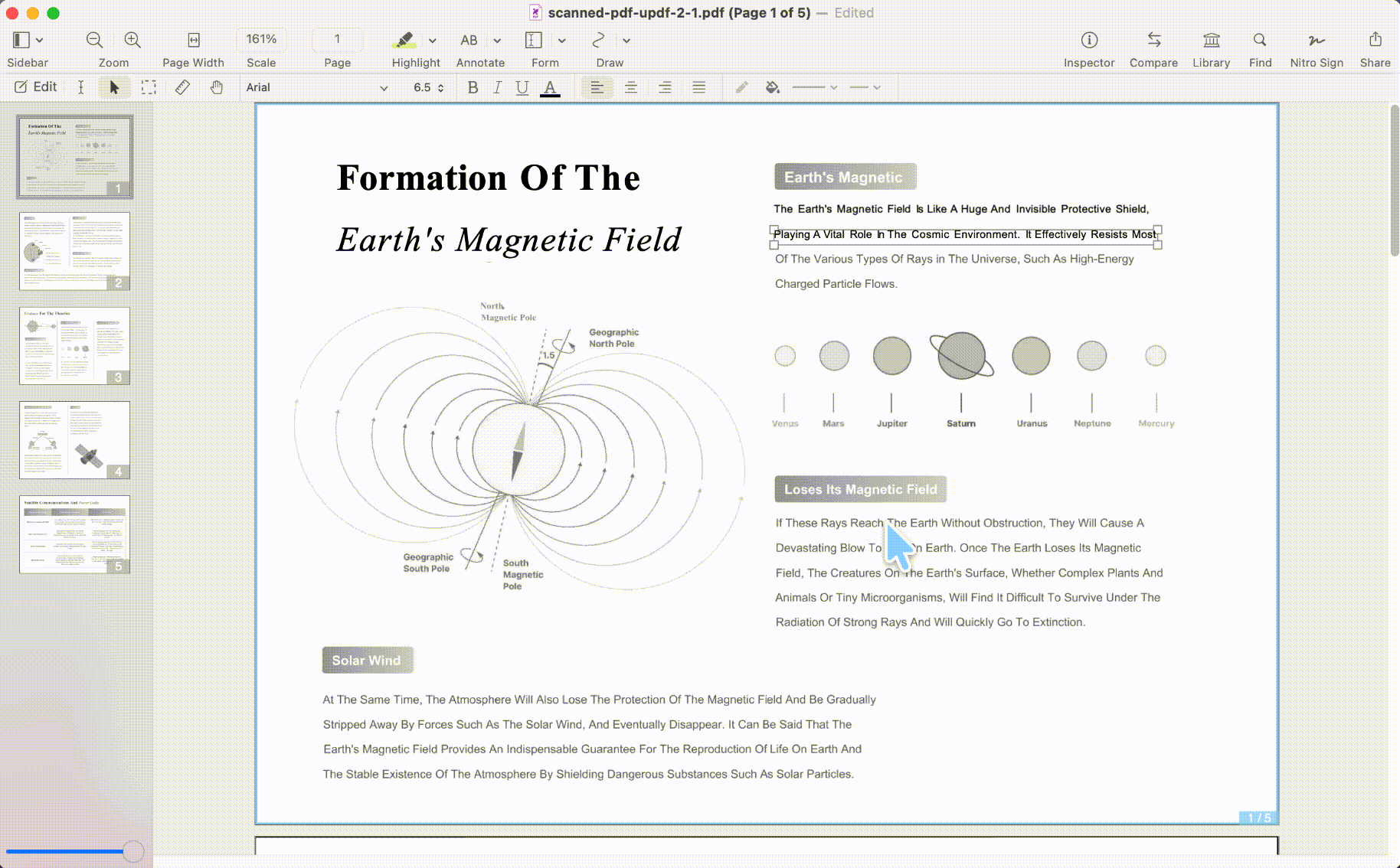Zoom in with the plus magnifier
This screenshot has height=868, width=1400.
[x=132, y=40]
